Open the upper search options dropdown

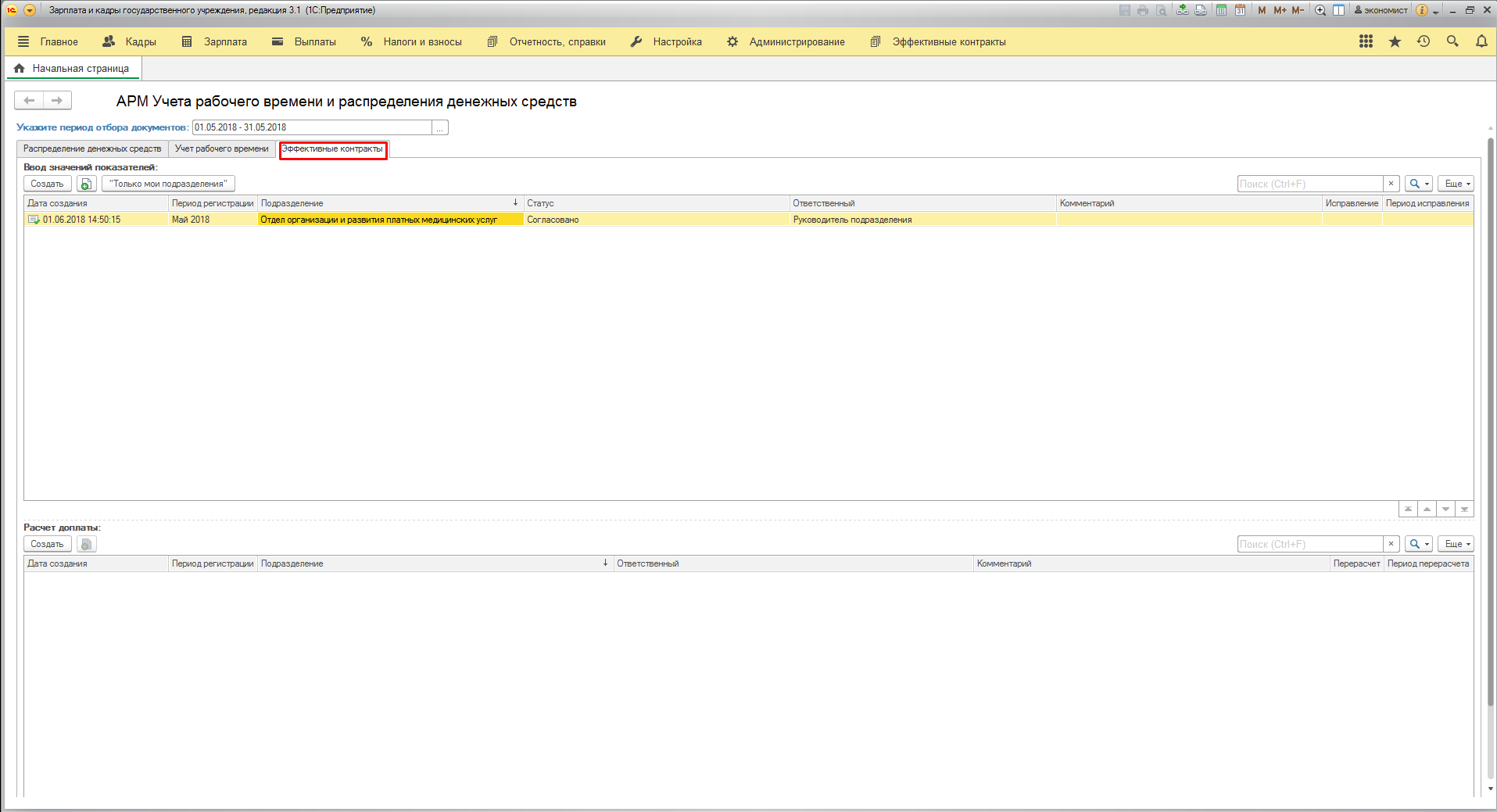point(1418,184)
